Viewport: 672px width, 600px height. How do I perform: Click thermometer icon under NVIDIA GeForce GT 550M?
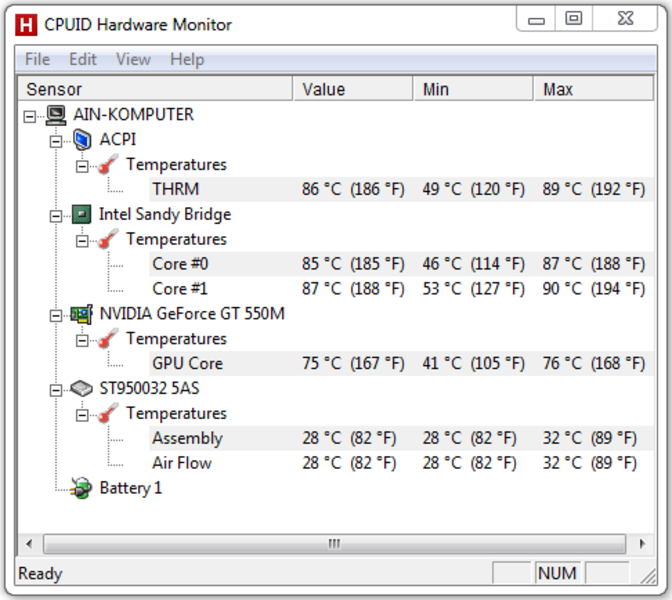(x=108, y=339)
